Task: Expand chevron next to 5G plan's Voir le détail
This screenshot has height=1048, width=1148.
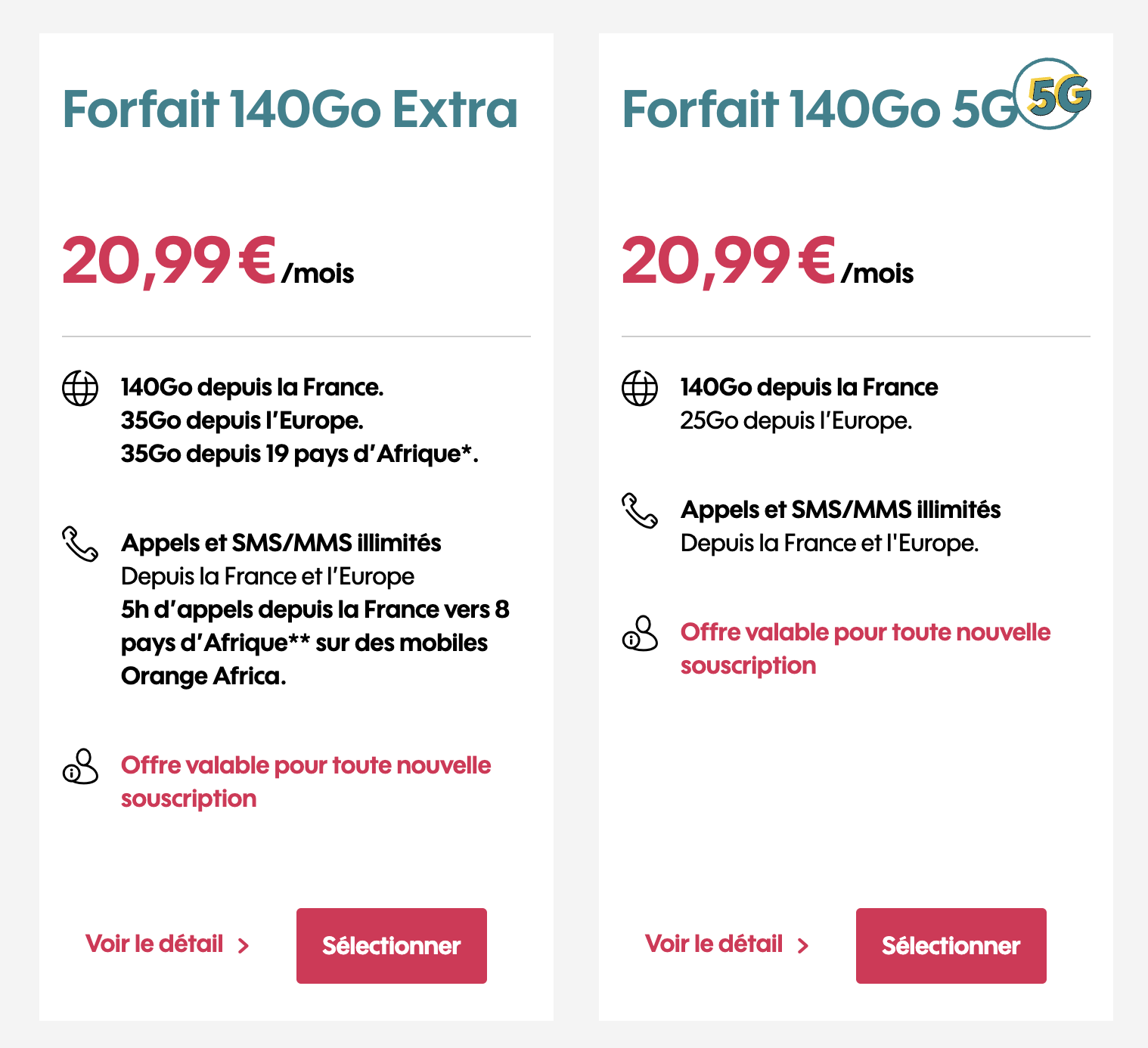Action: (803, 945)
